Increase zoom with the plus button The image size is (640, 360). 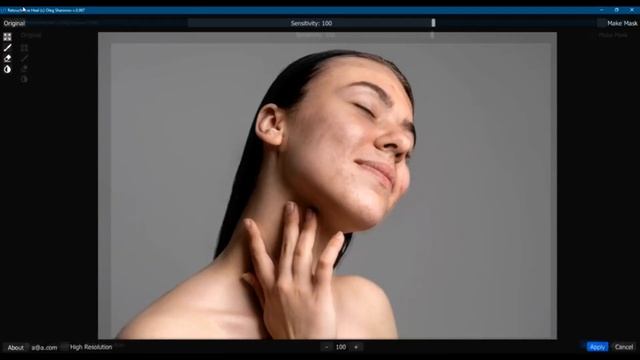tap(356, 347)
